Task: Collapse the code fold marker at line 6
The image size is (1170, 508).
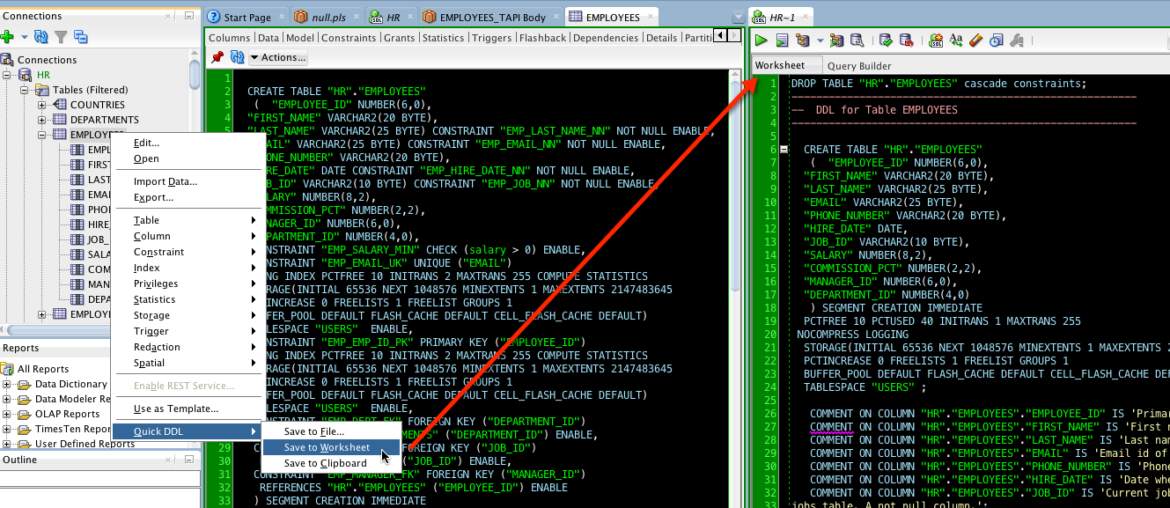Action: pyautogui.click(x=783, y=149)
